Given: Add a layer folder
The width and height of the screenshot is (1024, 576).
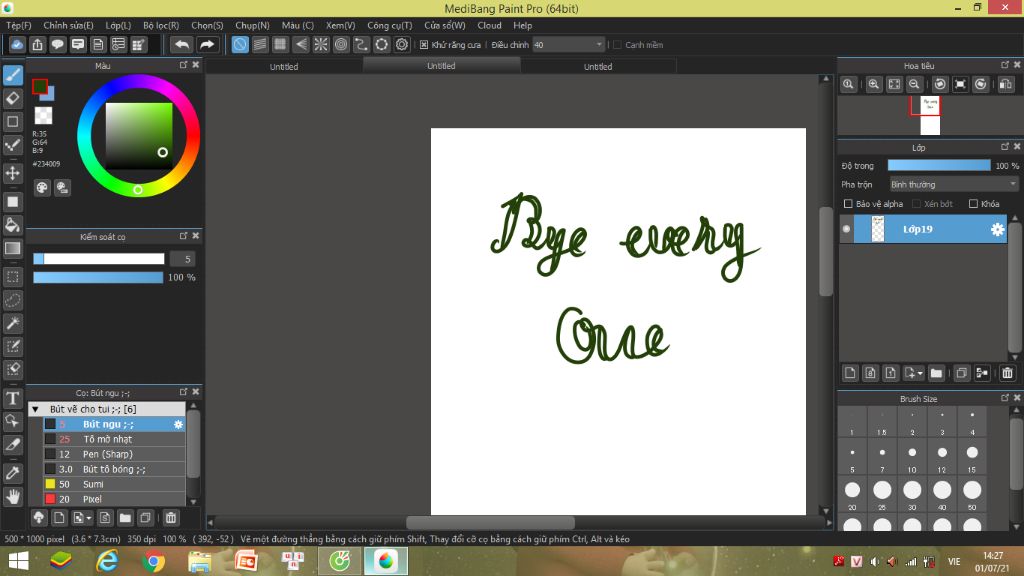Looking at the screenshot, I should pyautogui.click(x=936, y=373).
